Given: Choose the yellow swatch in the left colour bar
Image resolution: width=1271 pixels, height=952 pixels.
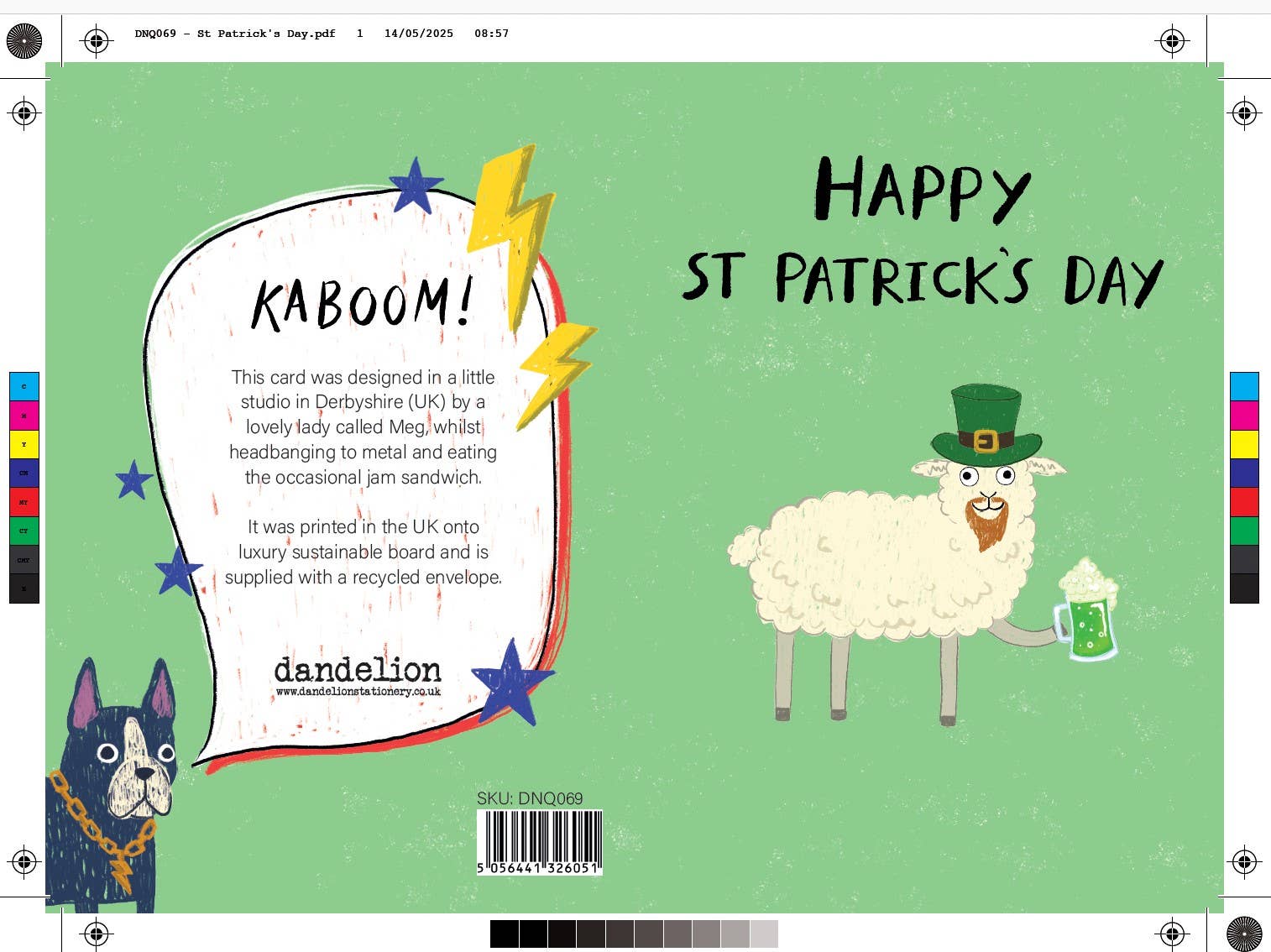Looking at the screenshot, I should pos(24,445).
